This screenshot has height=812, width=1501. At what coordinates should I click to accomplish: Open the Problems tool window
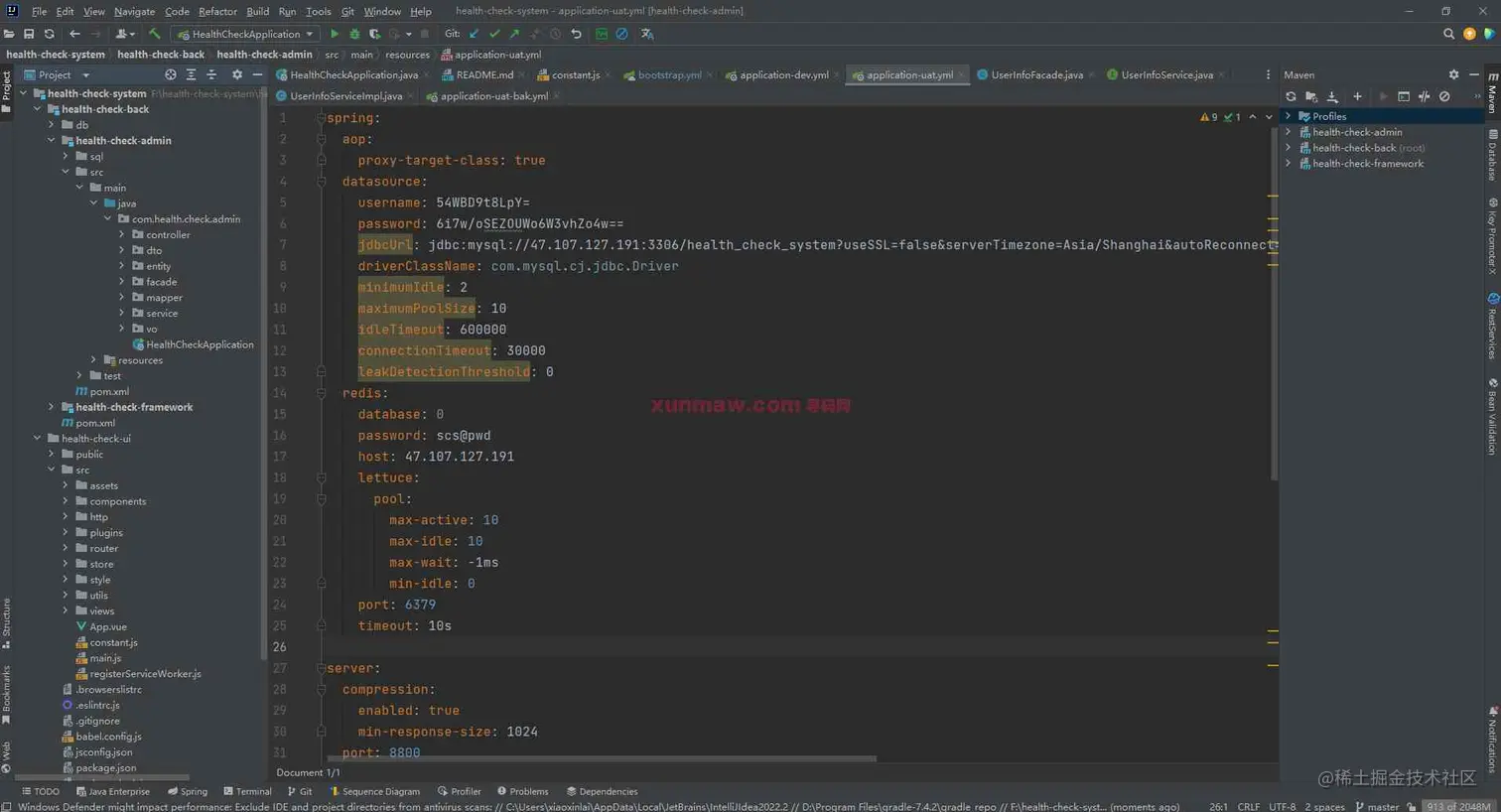pos(522,791)
